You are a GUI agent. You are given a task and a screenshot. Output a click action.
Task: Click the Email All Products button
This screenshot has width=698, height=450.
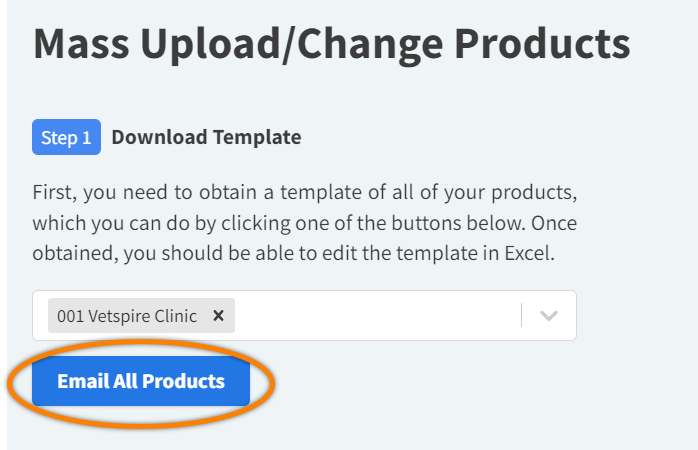click(141, 381)
